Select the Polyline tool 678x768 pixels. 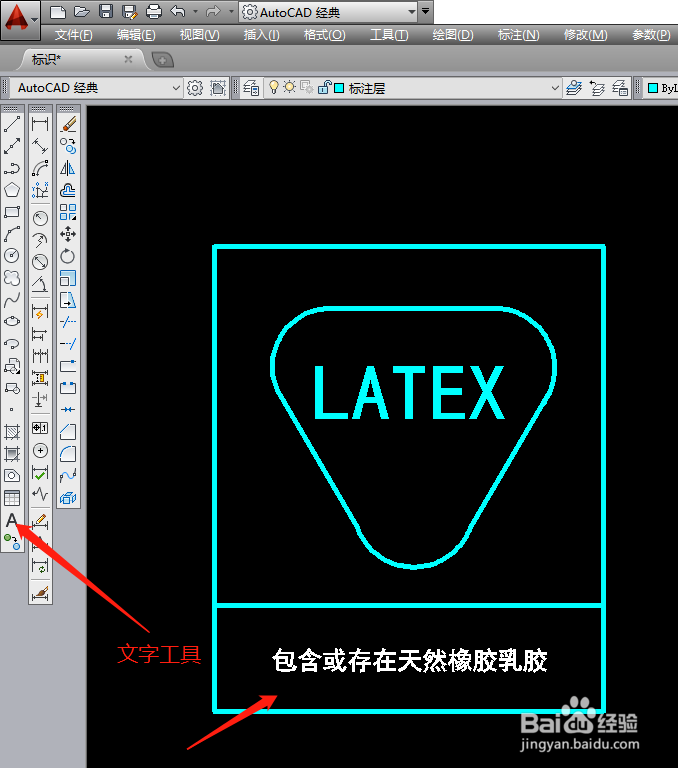pos(12,168)
